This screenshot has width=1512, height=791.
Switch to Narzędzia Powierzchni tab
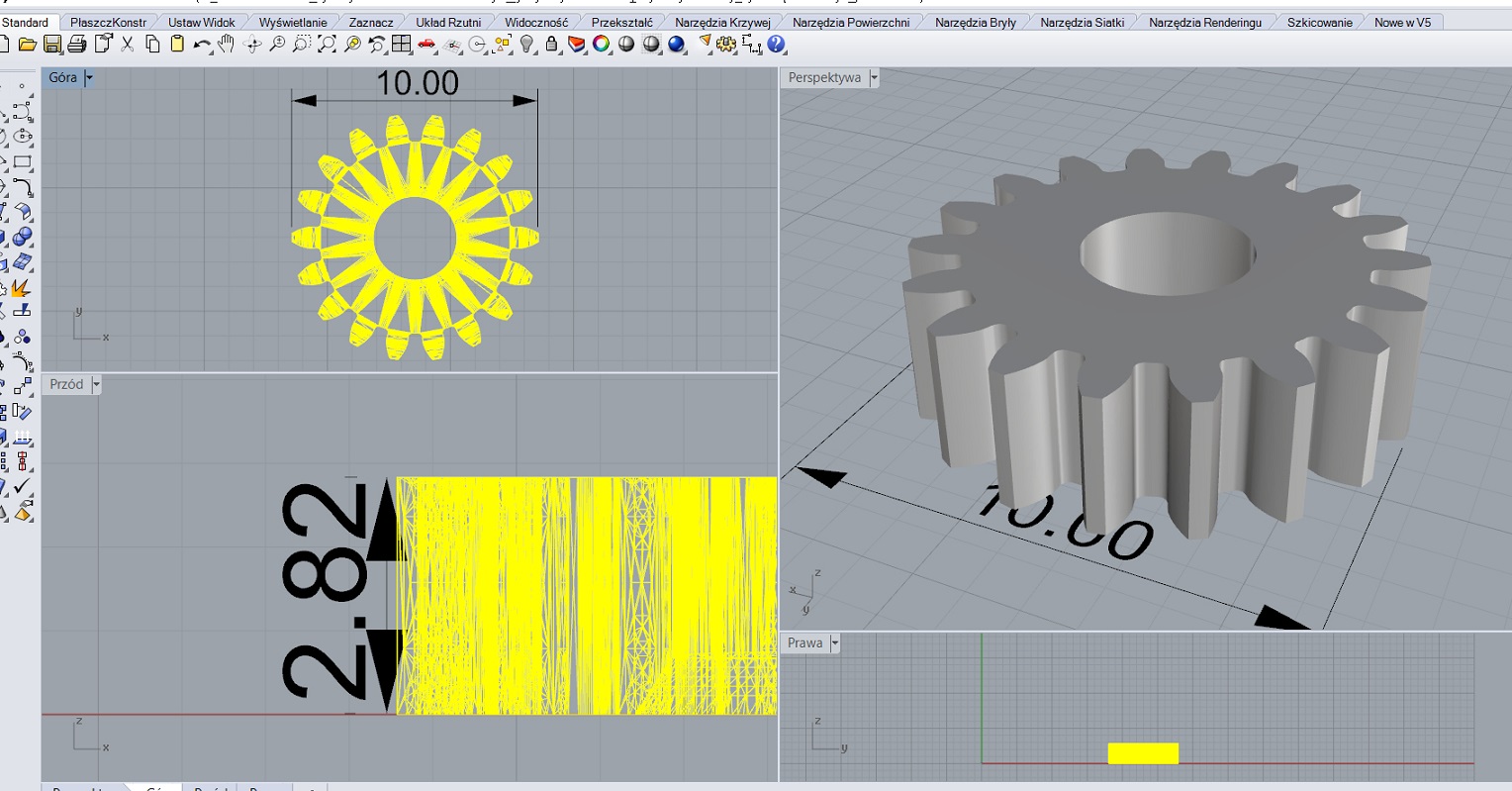pos(851,22)
